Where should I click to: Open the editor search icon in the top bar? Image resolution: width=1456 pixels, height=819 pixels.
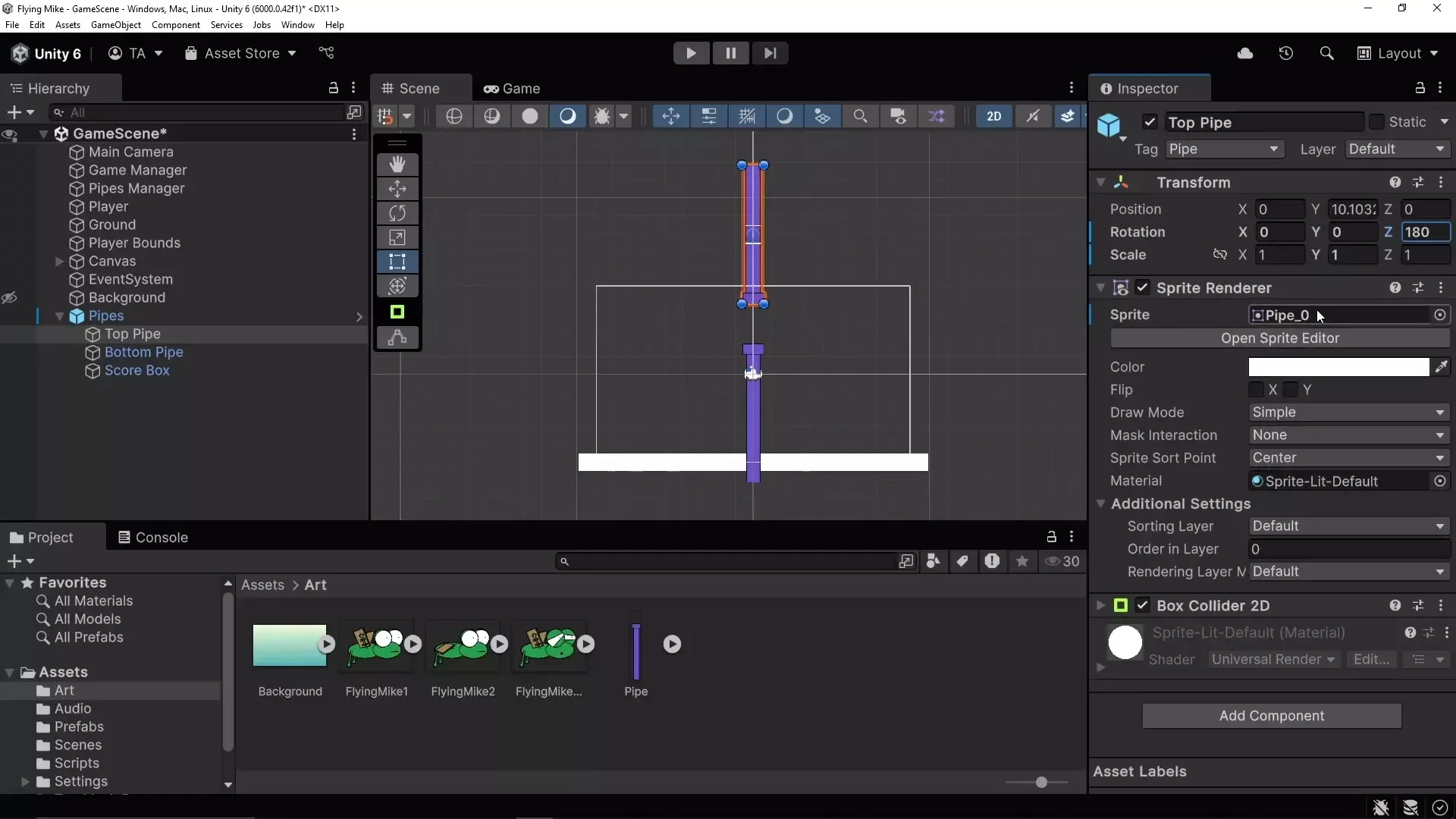click(x=1327, y=53)
